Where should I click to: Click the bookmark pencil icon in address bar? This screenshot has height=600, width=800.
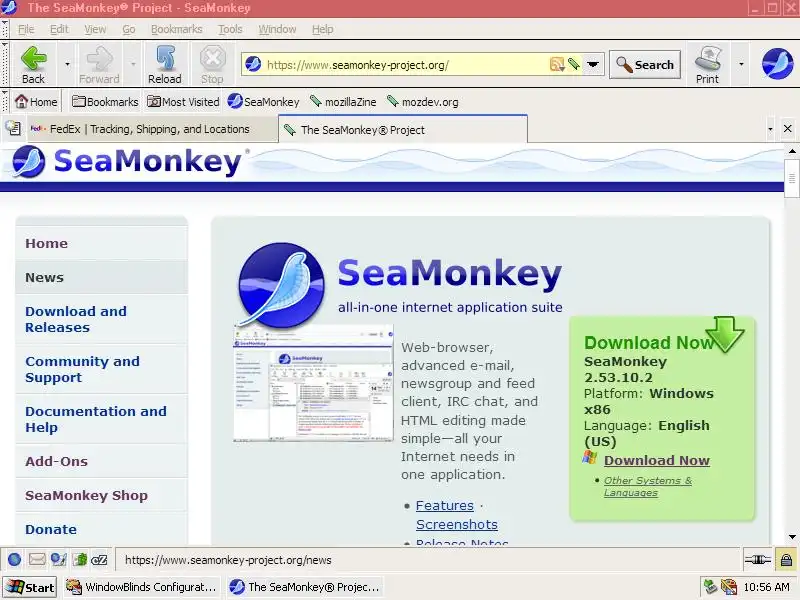tap(574, 64)
